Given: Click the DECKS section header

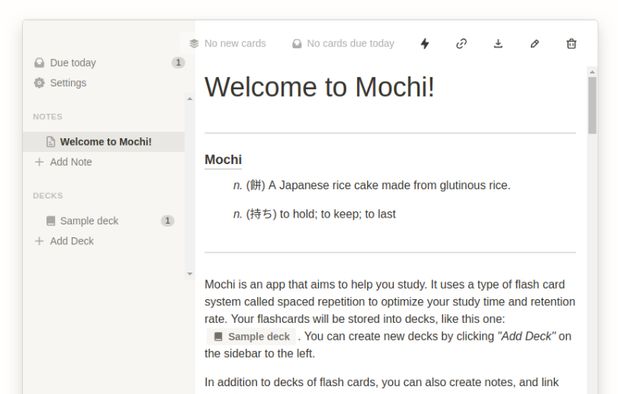Looking at the screenshot, I should (x=48, y=196).
